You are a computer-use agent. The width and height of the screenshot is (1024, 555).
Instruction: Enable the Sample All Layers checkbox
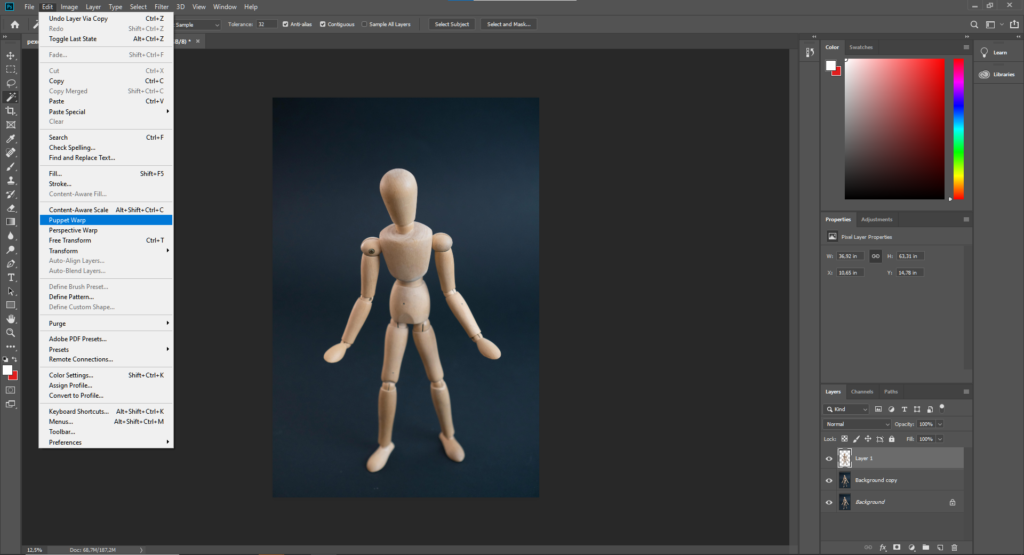coord(364,24)
